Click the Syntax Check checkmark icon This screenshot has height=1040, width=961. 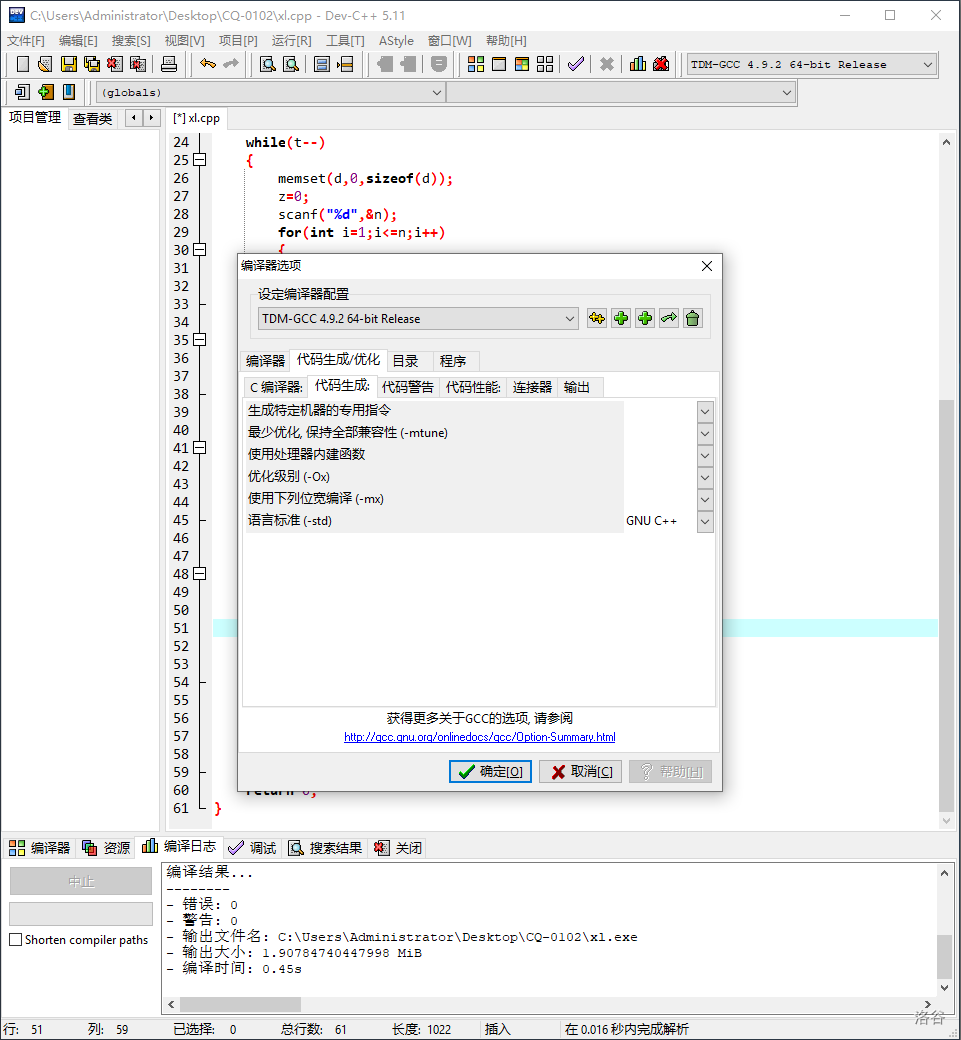pyautogui.click(x=575, y=64)
